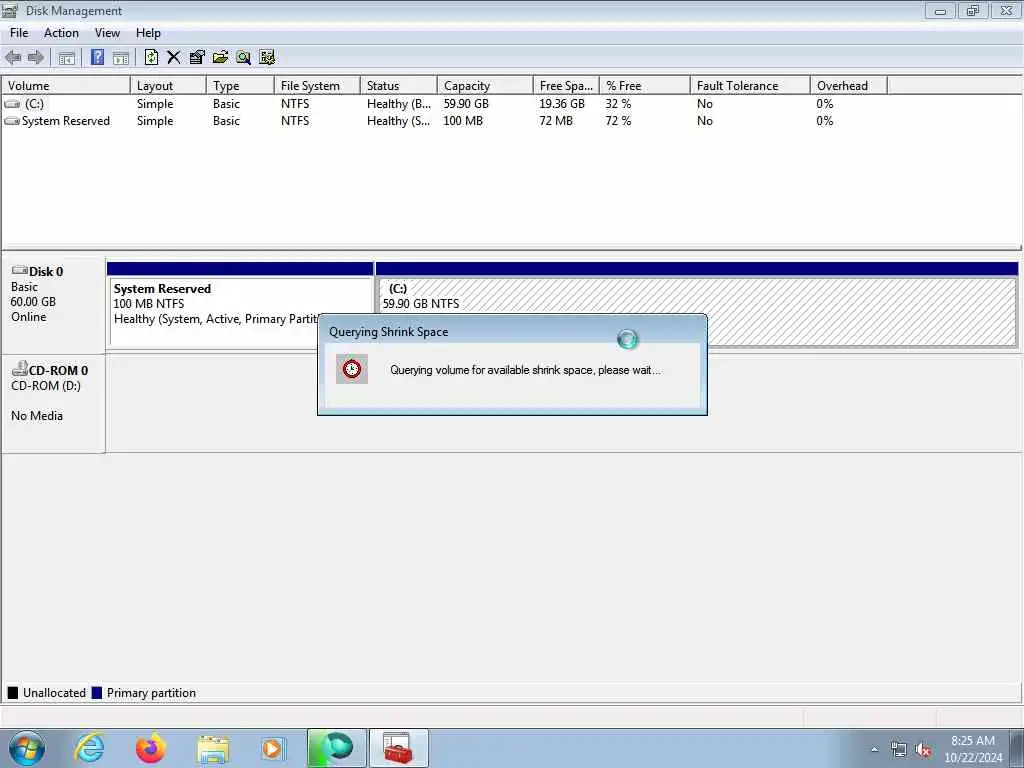The image size is (1024, 768).
Task: Click the Forward arrow toolbar icon
Action: click(x=36, y=57)
